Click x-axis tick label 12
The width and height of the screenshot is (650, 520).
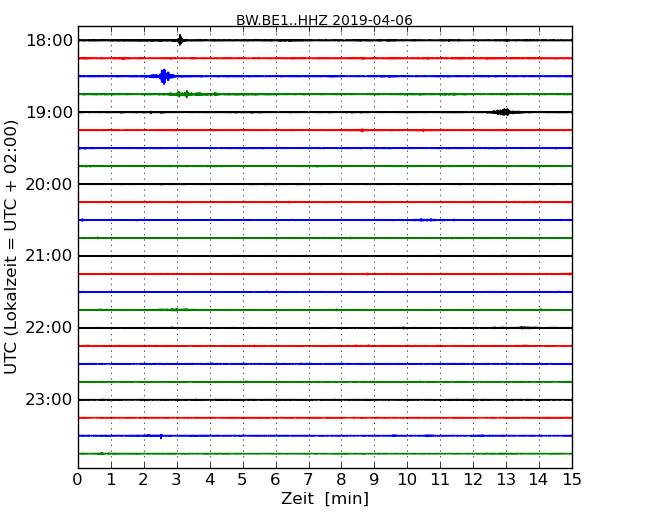(473, 480)
